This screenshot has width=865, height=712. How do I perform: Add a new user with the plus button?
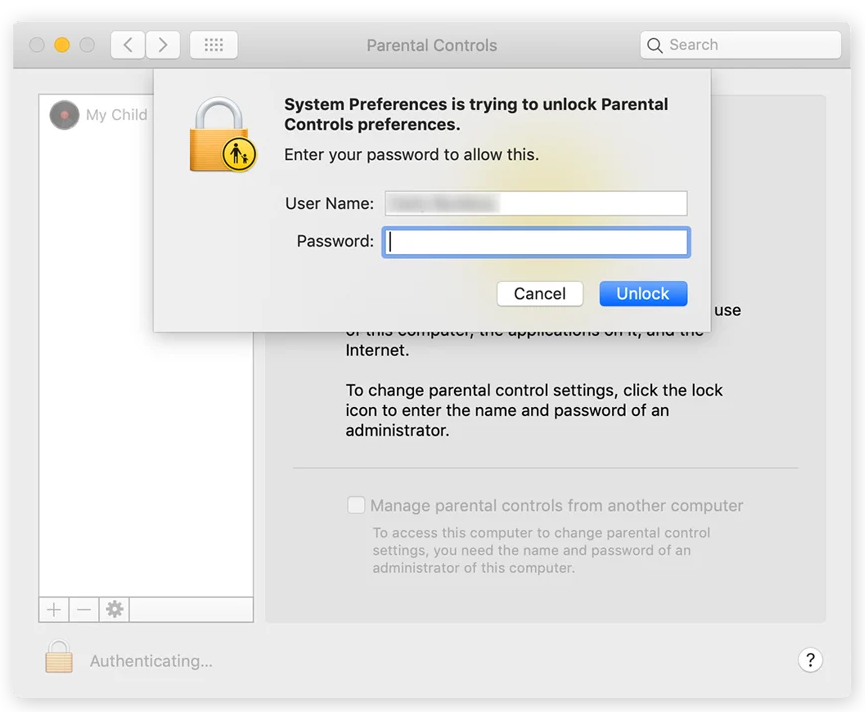click(x=54, y=609)
